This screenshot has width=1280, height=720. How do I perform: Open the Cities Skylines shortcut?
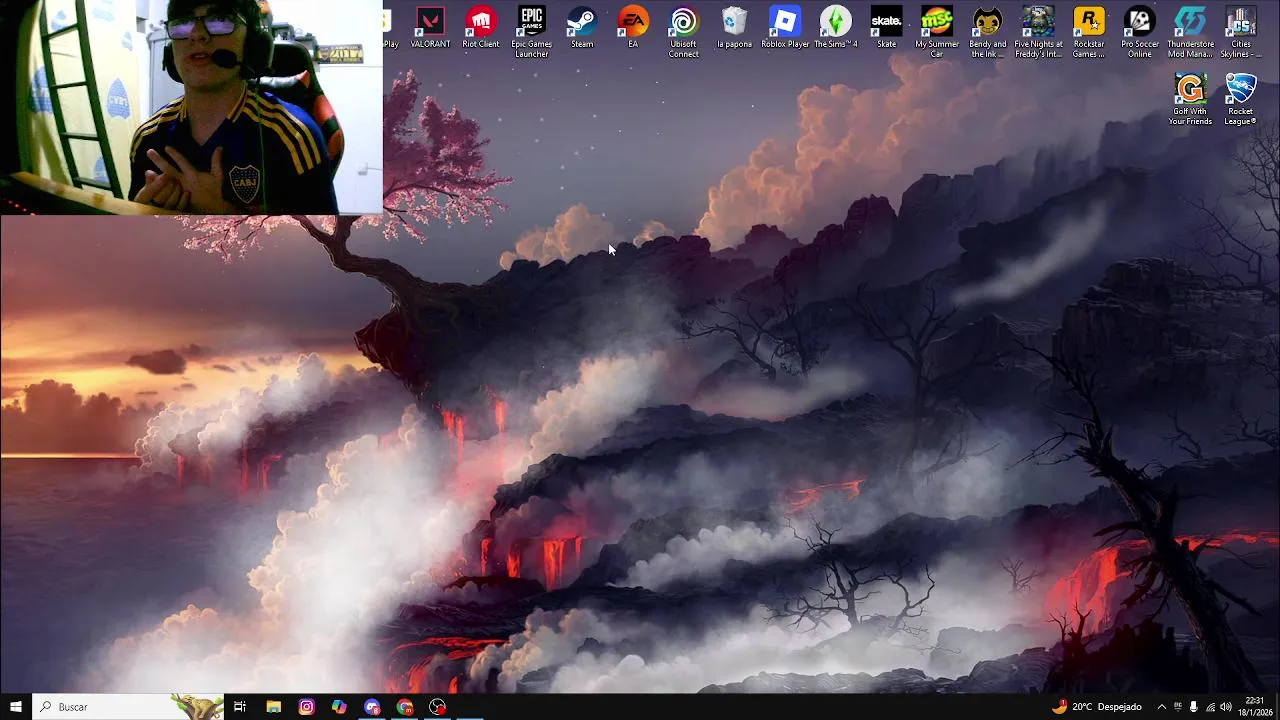click(1241, 32)
